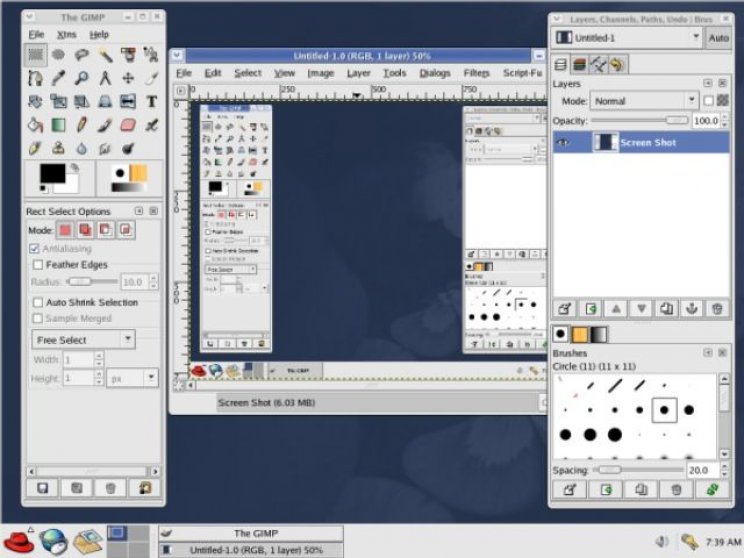Open the Untitled-1 image selector dropdown
Screen dimensions: 744x558
click(627, 37)
